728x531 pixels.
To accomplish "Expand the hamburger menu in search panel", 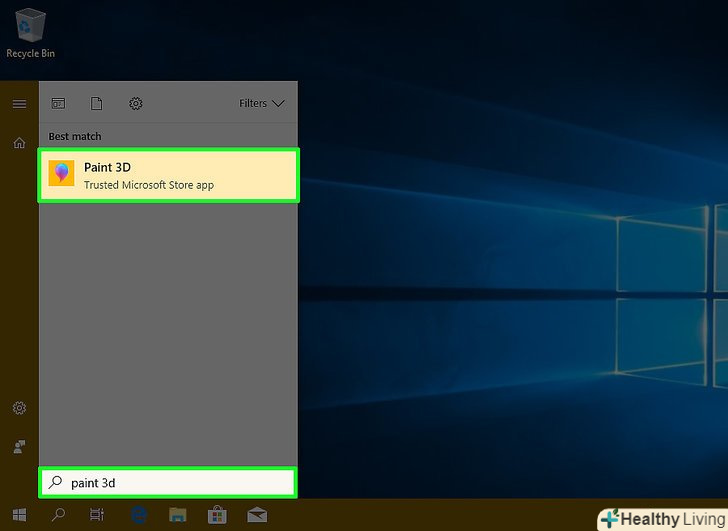I will click(19, 103).
